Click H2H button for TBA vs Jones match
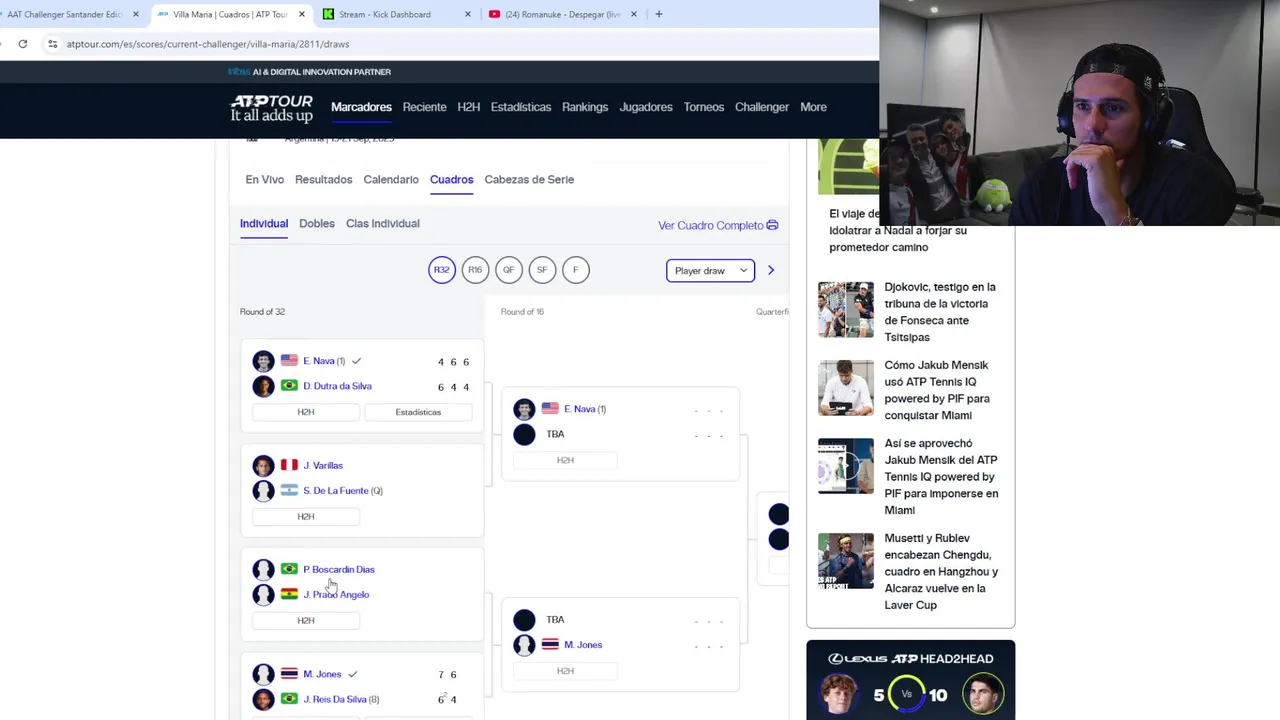1280x720 pixels. coord(565,671)
